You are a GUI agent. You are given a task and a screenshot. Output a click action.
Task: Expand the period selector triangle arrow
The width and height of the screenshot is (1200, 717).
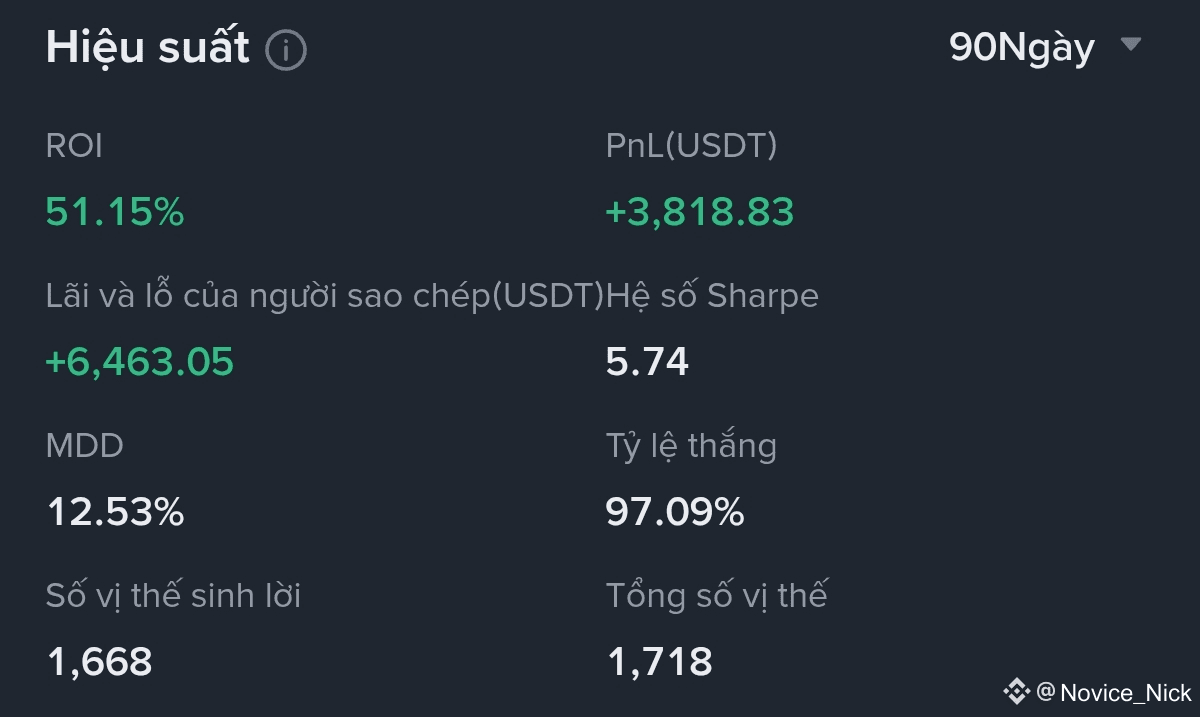click(1131, 45)
